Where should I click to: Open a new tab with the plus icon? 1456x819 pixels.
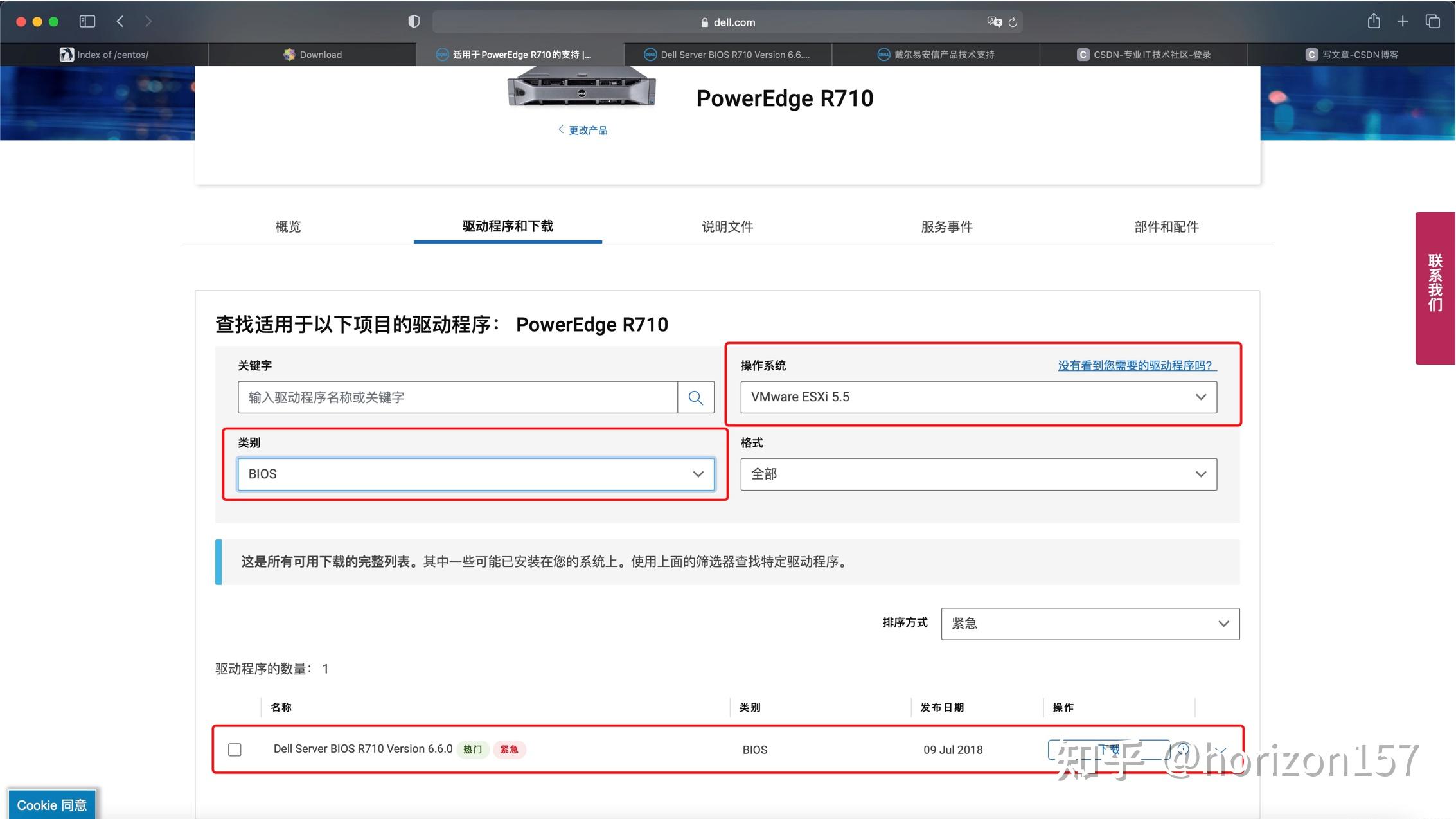1403,21
